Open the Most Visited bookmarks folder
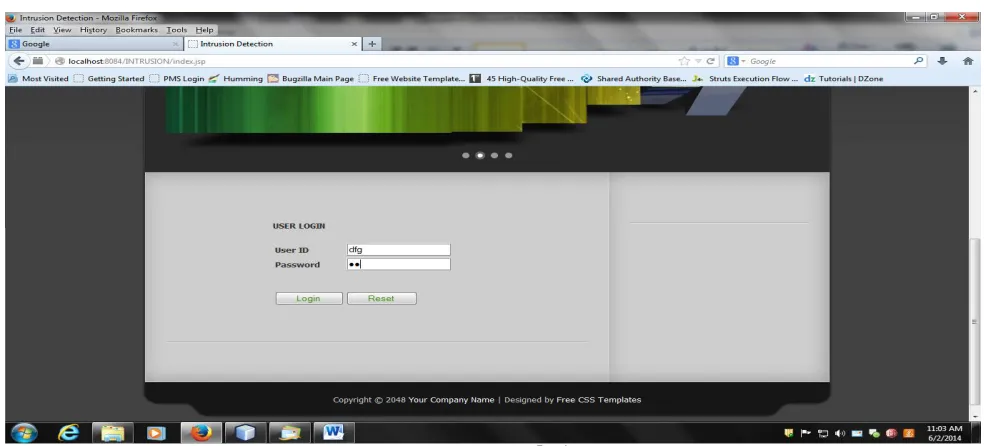Image resolution: width=984 pixels, height=446 pixels. pyautogui.click(x=39, y=78)
